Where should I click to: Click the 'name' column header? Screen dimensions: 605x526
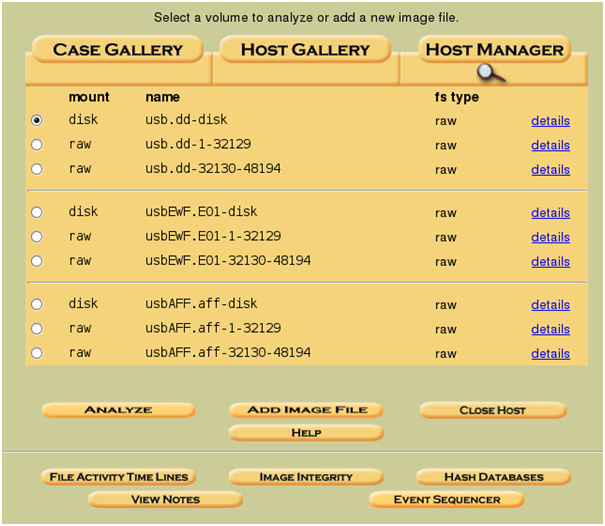pos(162,97)
